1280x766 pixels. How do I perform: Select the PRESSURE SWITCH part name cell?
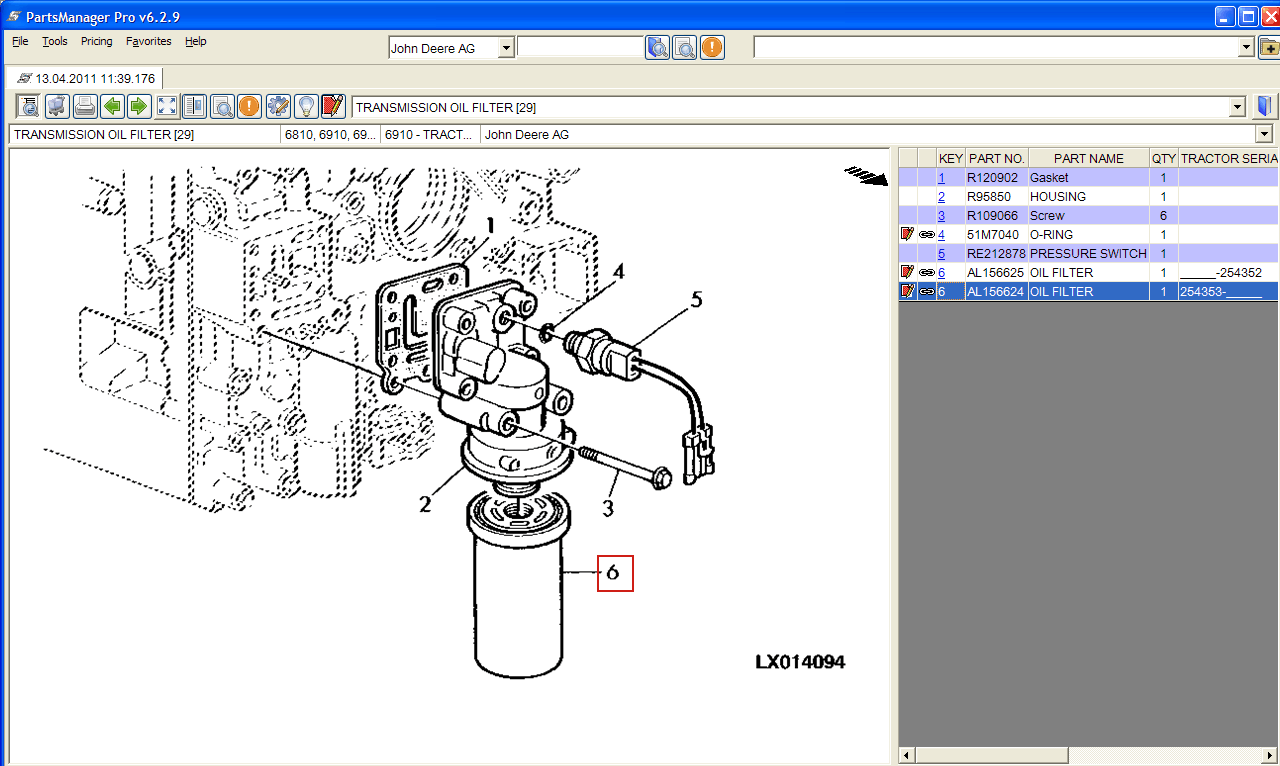click(1088, 253)
